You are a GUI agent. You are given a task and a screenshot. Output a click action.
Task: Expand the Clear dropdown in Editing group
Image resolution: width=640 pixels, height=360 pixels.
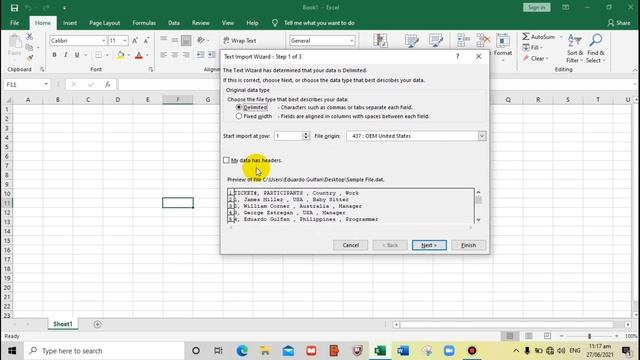(547, 59)
